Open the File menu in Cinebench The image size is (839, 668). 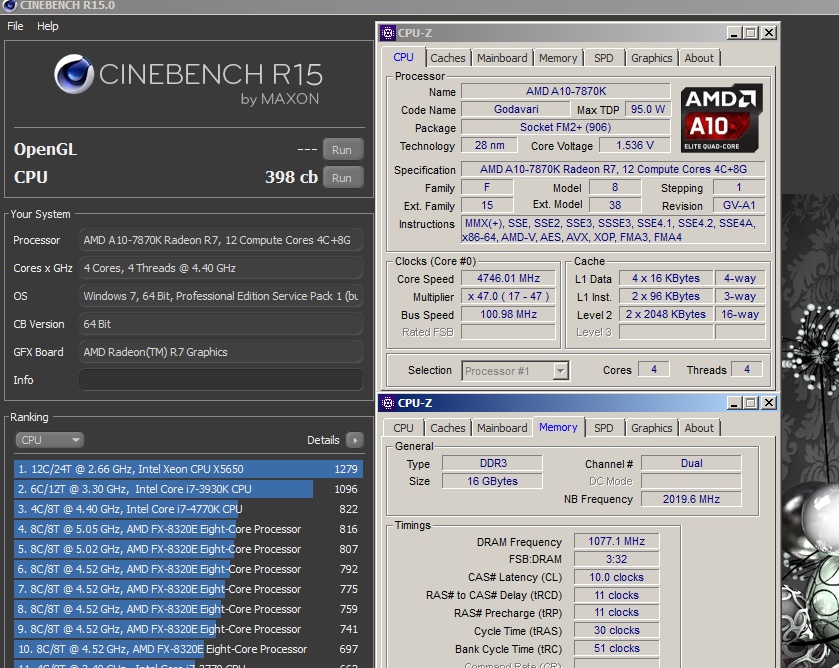15,26
